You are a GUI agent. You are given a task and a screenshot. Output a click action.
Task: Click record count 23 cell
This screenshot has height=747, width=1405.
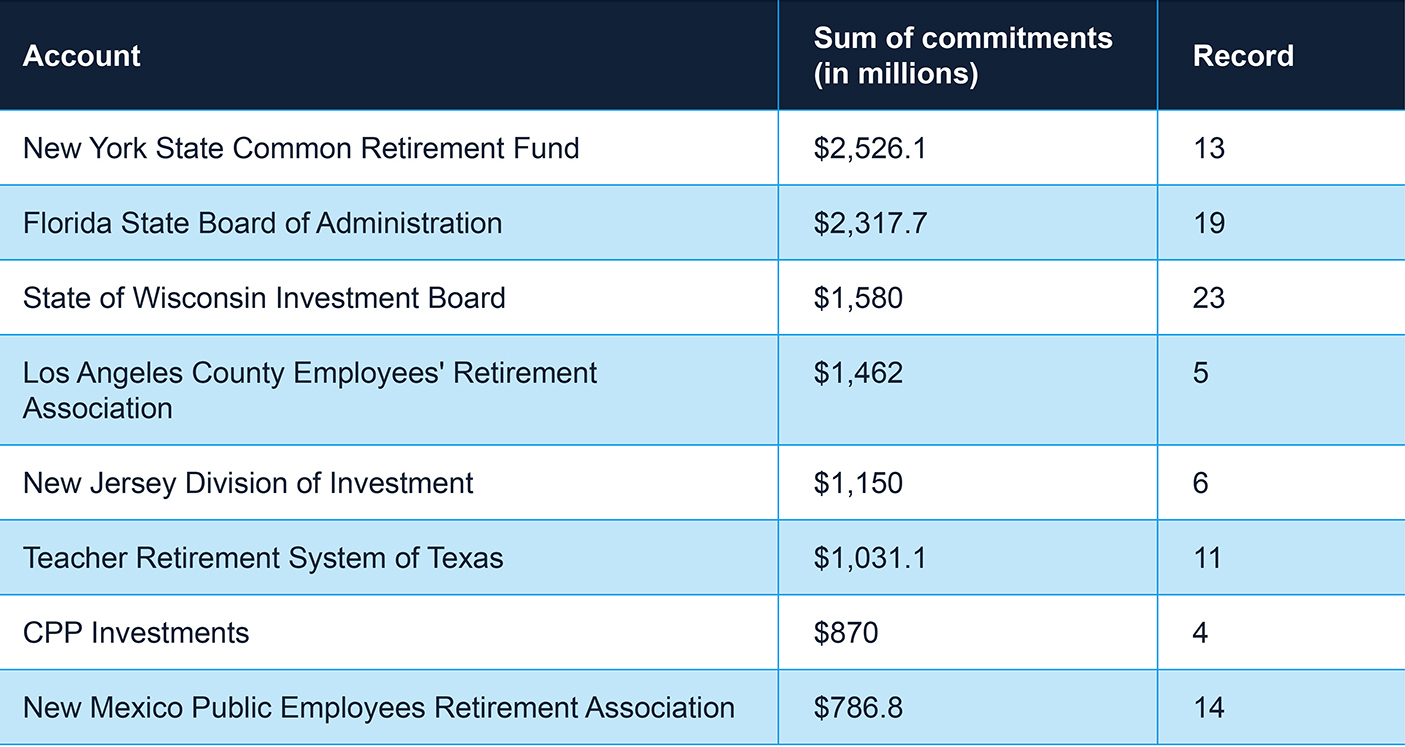pyautogui.click(x=1208, y=298)
